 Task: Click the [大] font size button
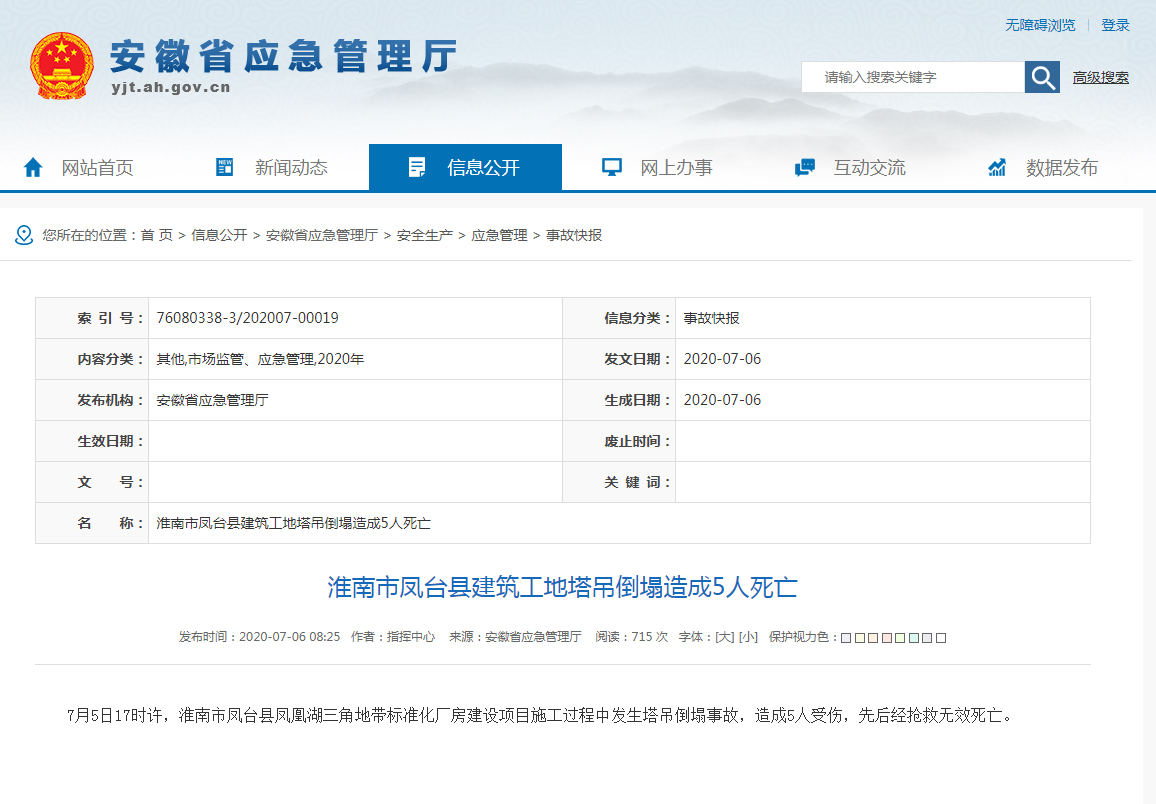[725, 637]
